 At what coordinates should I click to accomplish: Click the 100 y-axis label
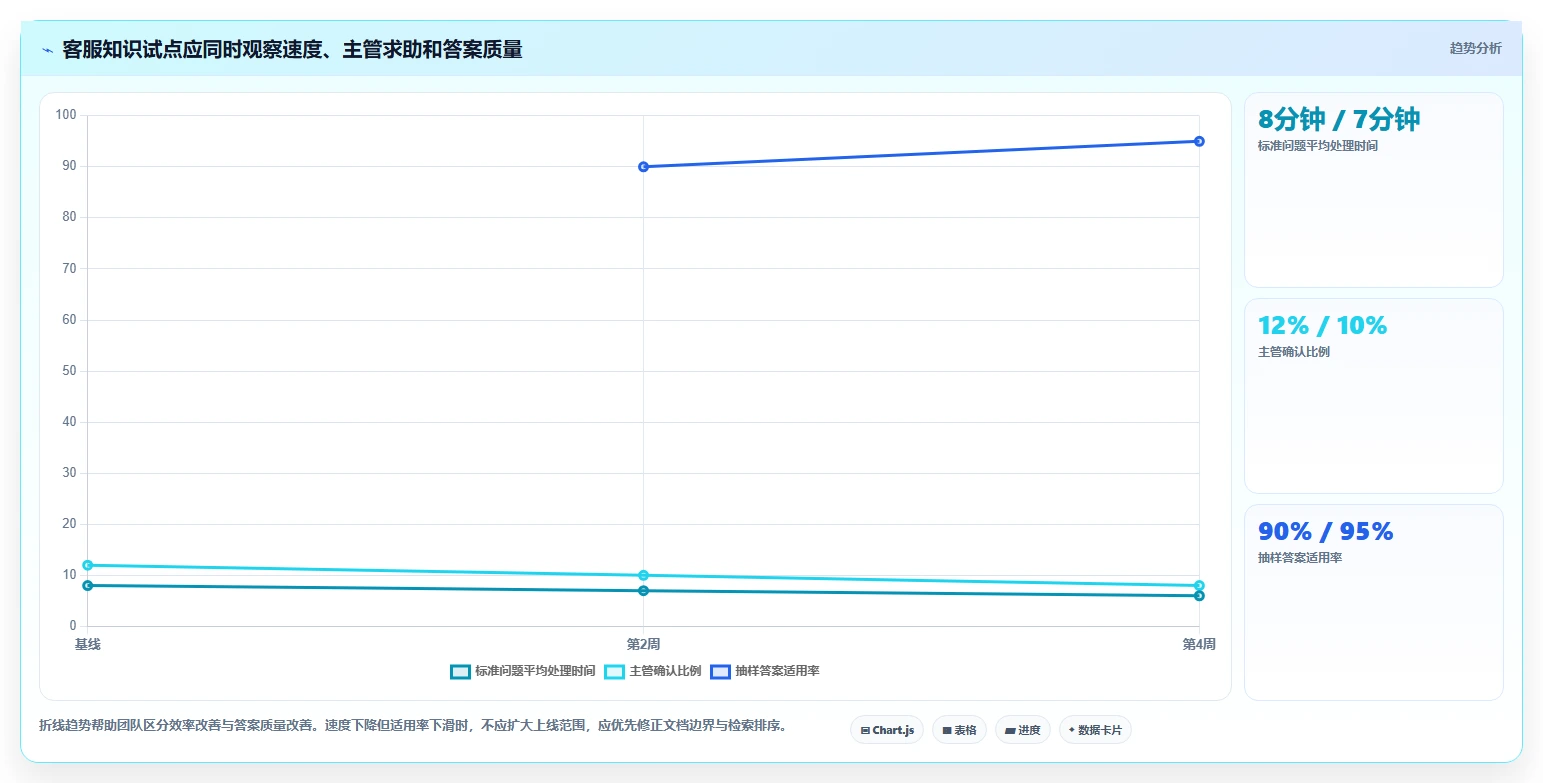click(x=66, y=115)
